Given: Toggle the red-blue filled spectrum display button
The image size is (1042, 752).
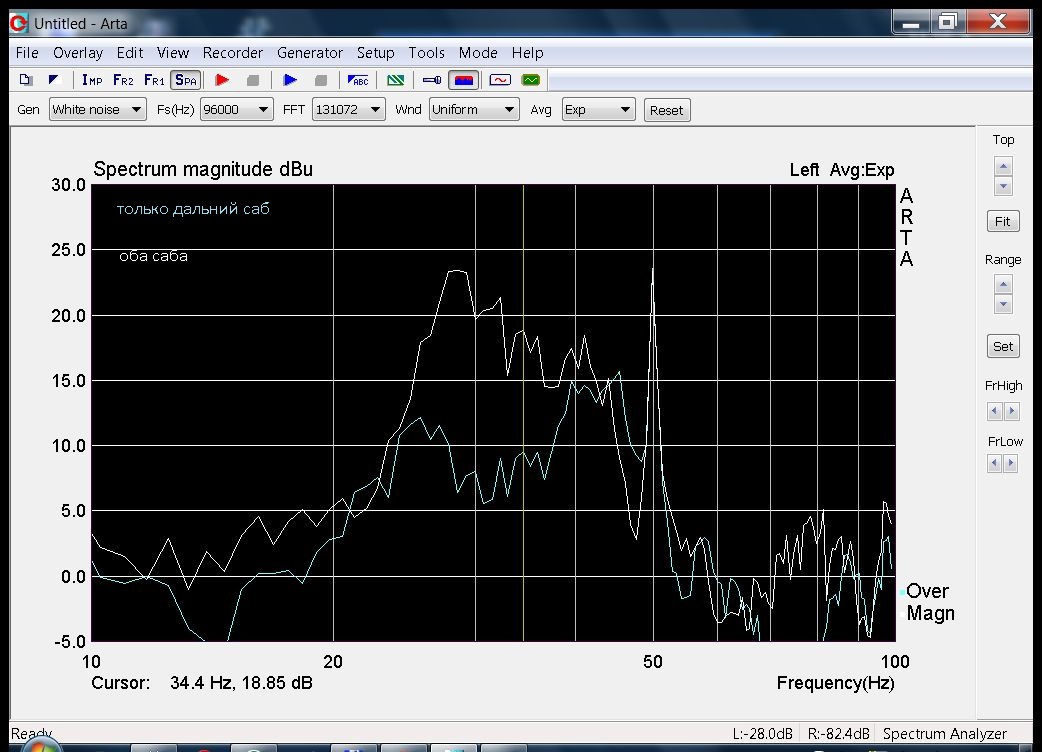Looking at the screenshot, I should pos(464,80).
